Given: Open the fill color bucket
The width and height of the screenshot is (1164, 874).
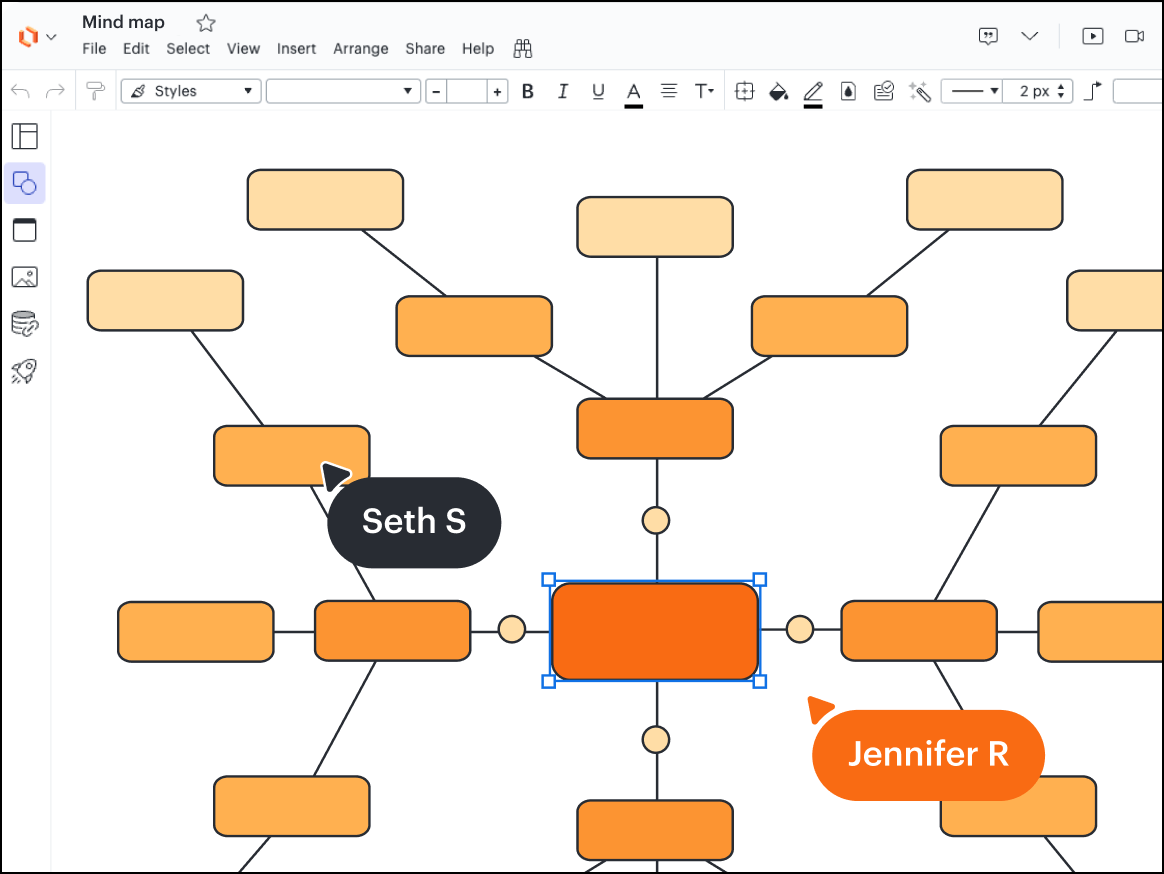Looking at the screenshot, I should coord(778,91).
